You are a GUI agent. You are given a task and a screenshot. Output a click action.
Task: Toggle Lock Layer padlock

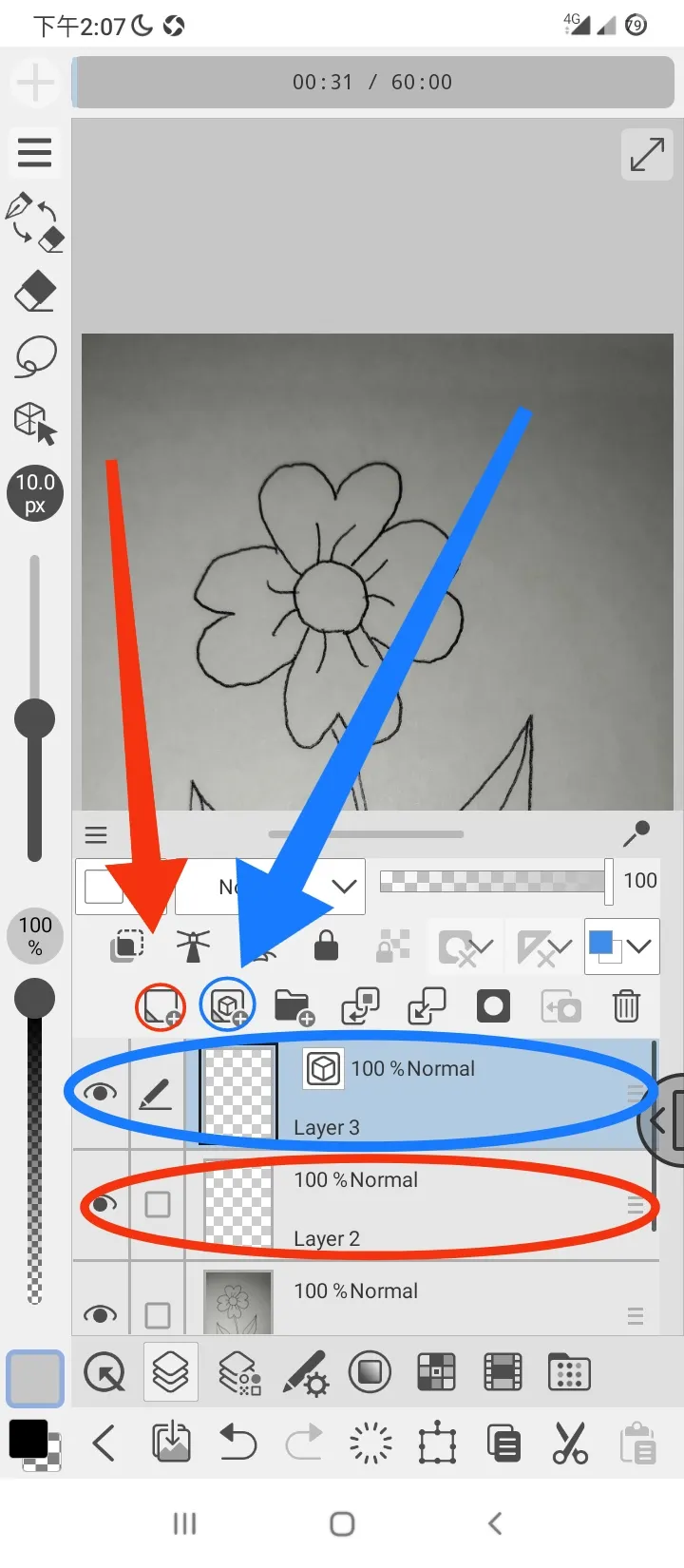pyautogui.click(x=326, y=946)
